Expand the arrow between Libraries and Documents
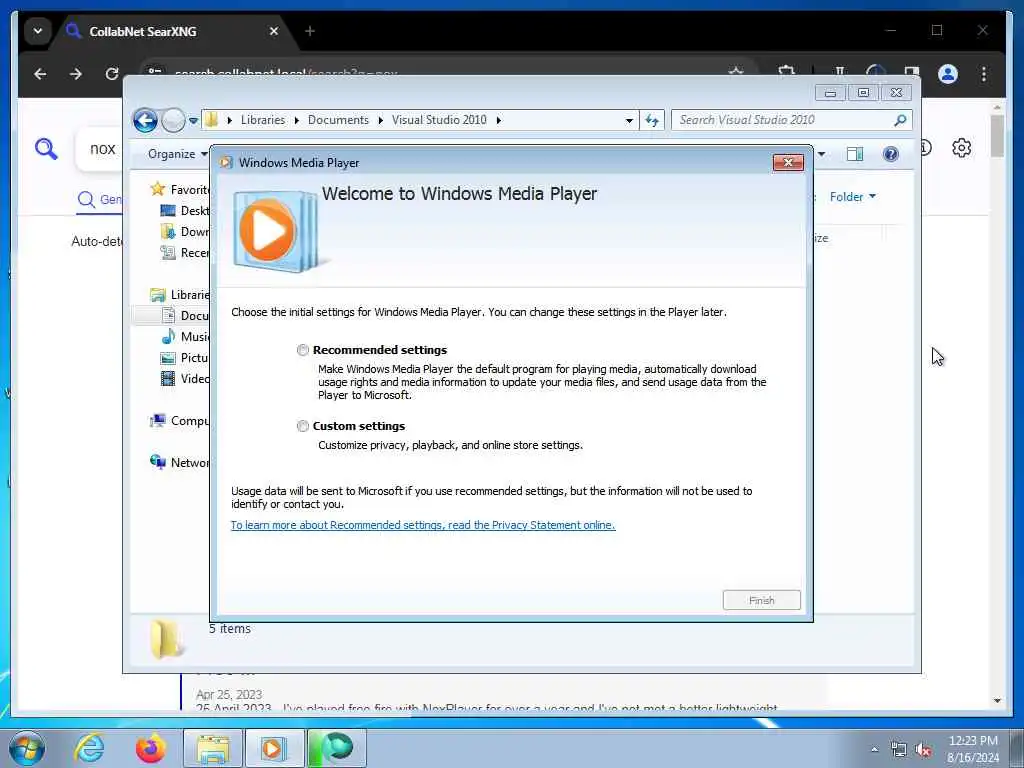Image resolution: width=1024 pixels, height=768 pixels. (x=296, y=120)
